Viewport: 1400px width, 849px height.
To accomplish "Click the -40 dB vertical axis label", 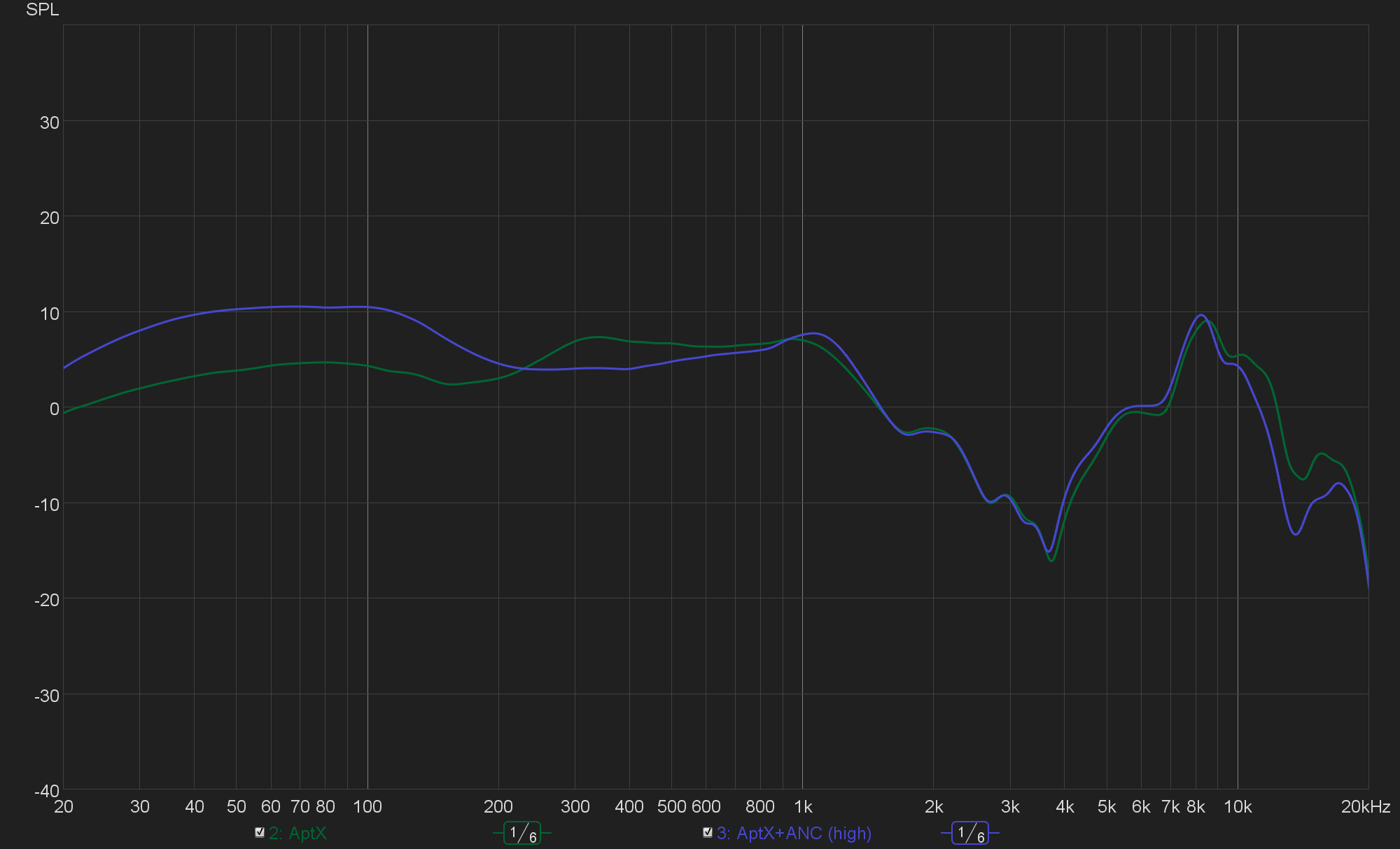I will (48, 791).
